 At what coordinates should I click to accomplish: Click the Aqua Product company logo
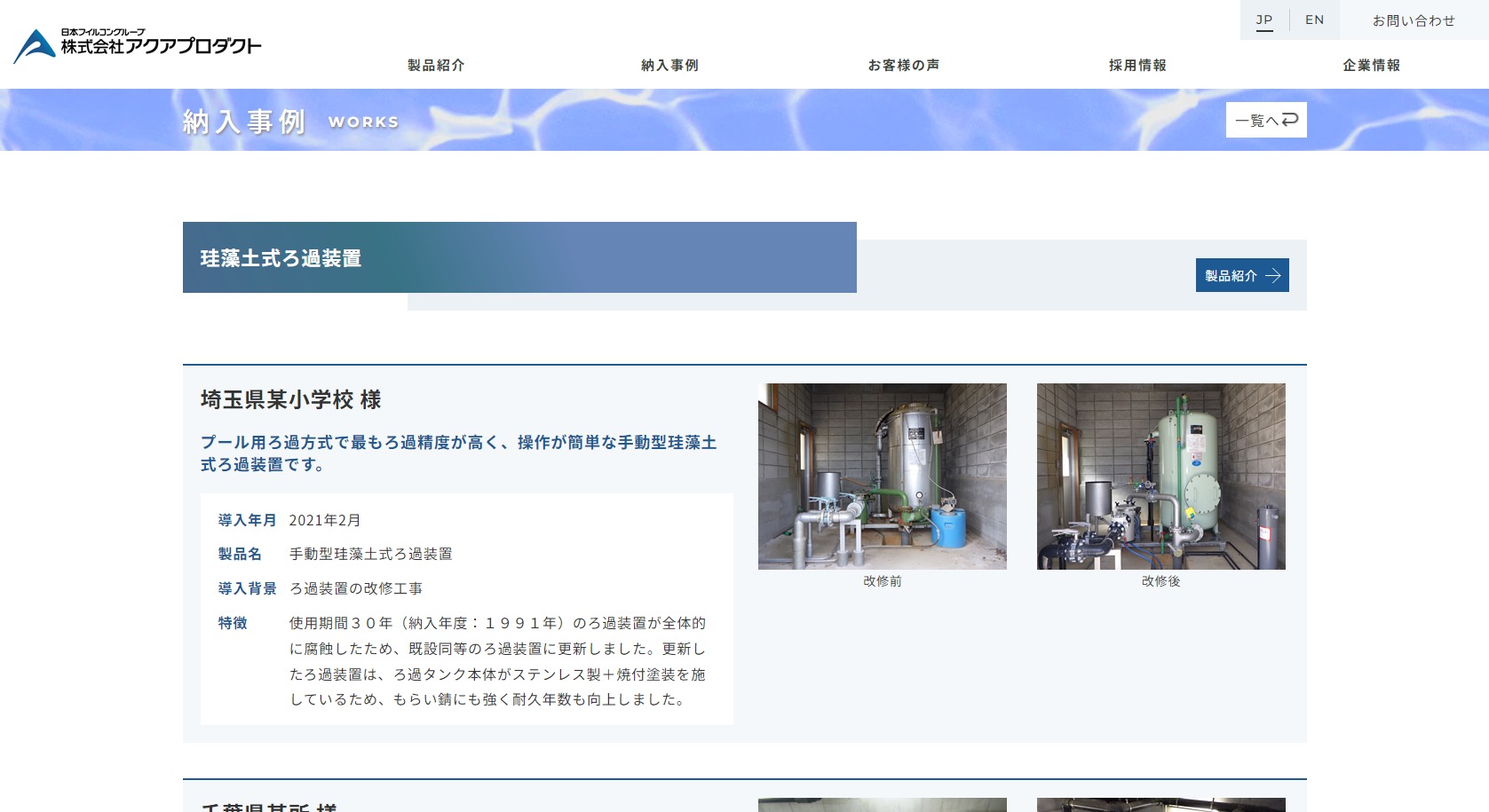click(138, 45)
